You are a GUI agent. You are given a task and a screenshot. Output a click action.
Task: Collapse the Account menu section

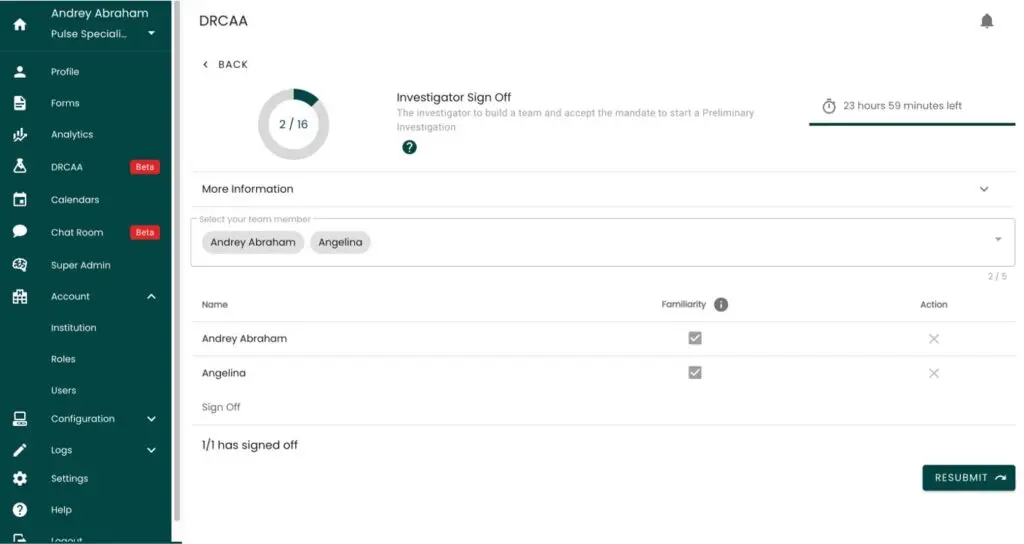151,297
